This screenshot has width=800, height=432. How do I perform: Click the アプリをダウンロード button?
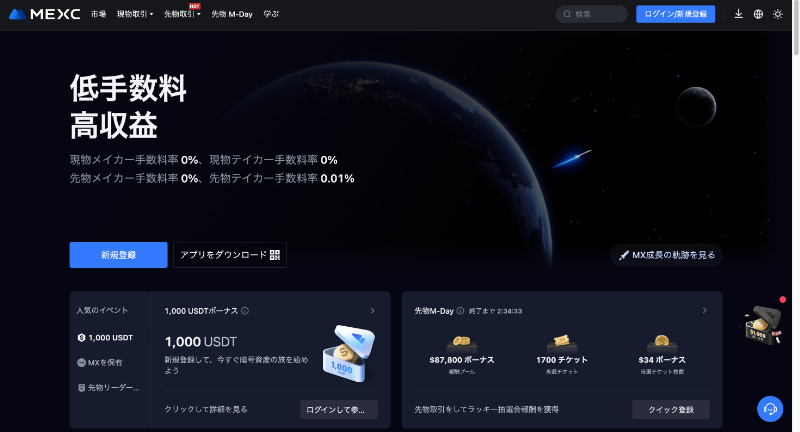pos(230,255)
